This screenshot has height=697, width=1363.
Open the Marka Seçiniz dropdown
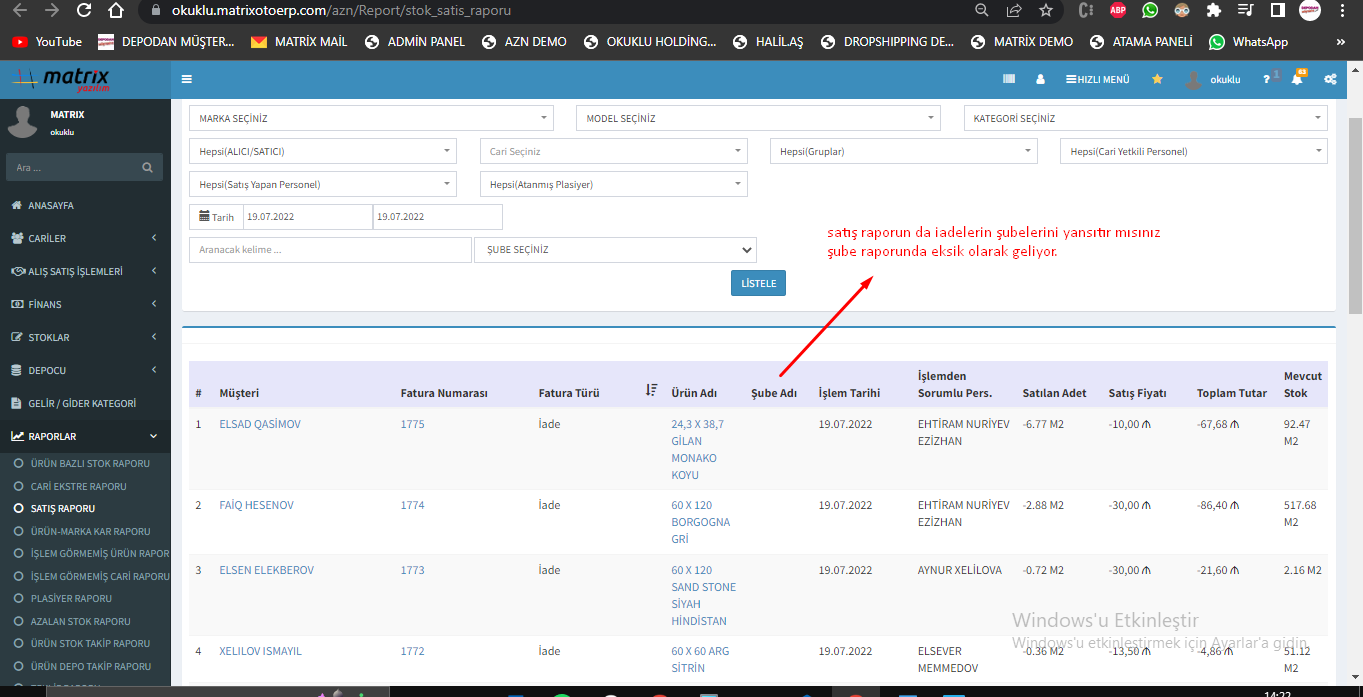tap(371, 119)
